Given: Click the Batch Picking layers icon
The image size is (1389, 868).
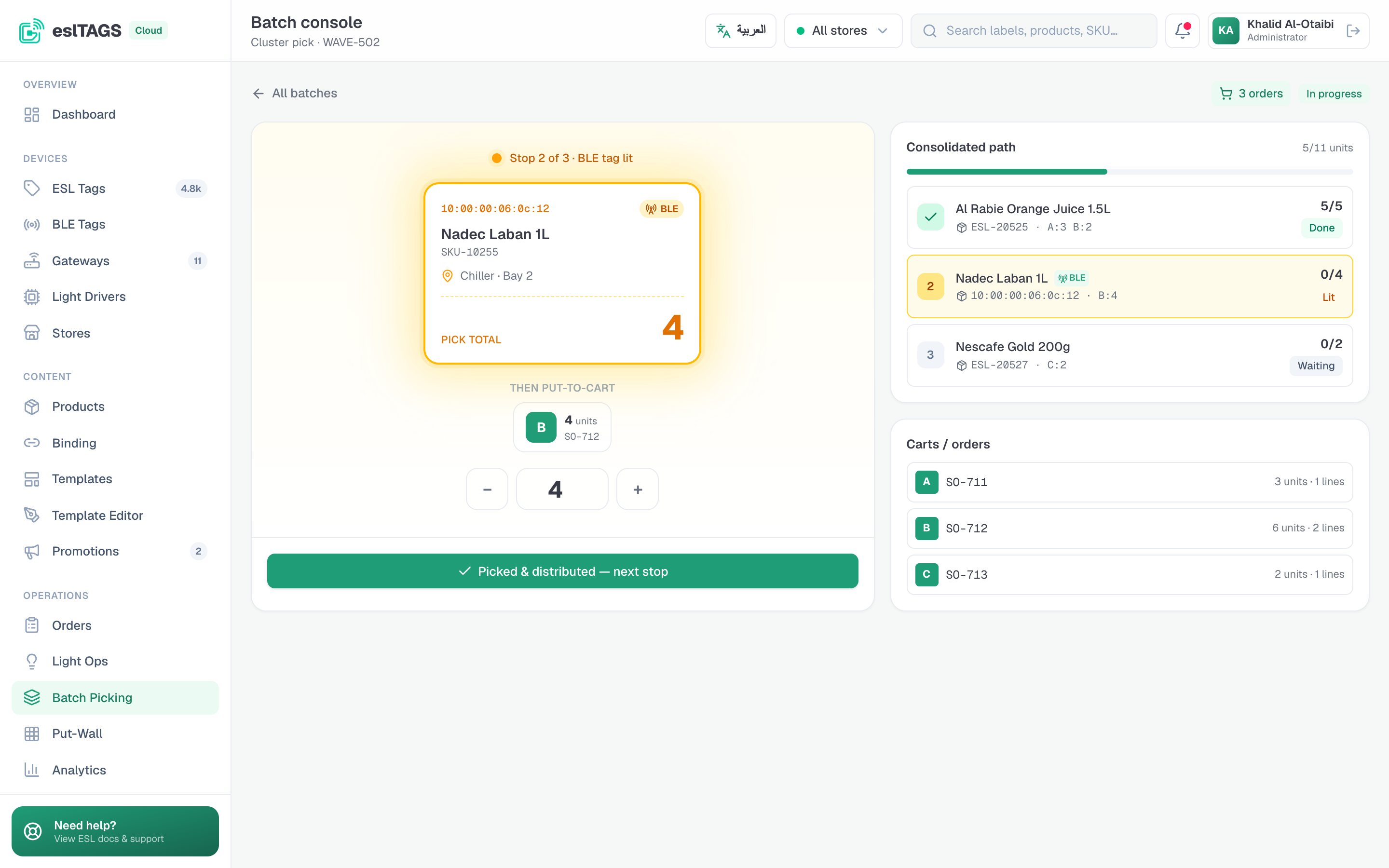Looking at the screenshot, I should coord(31,697).
